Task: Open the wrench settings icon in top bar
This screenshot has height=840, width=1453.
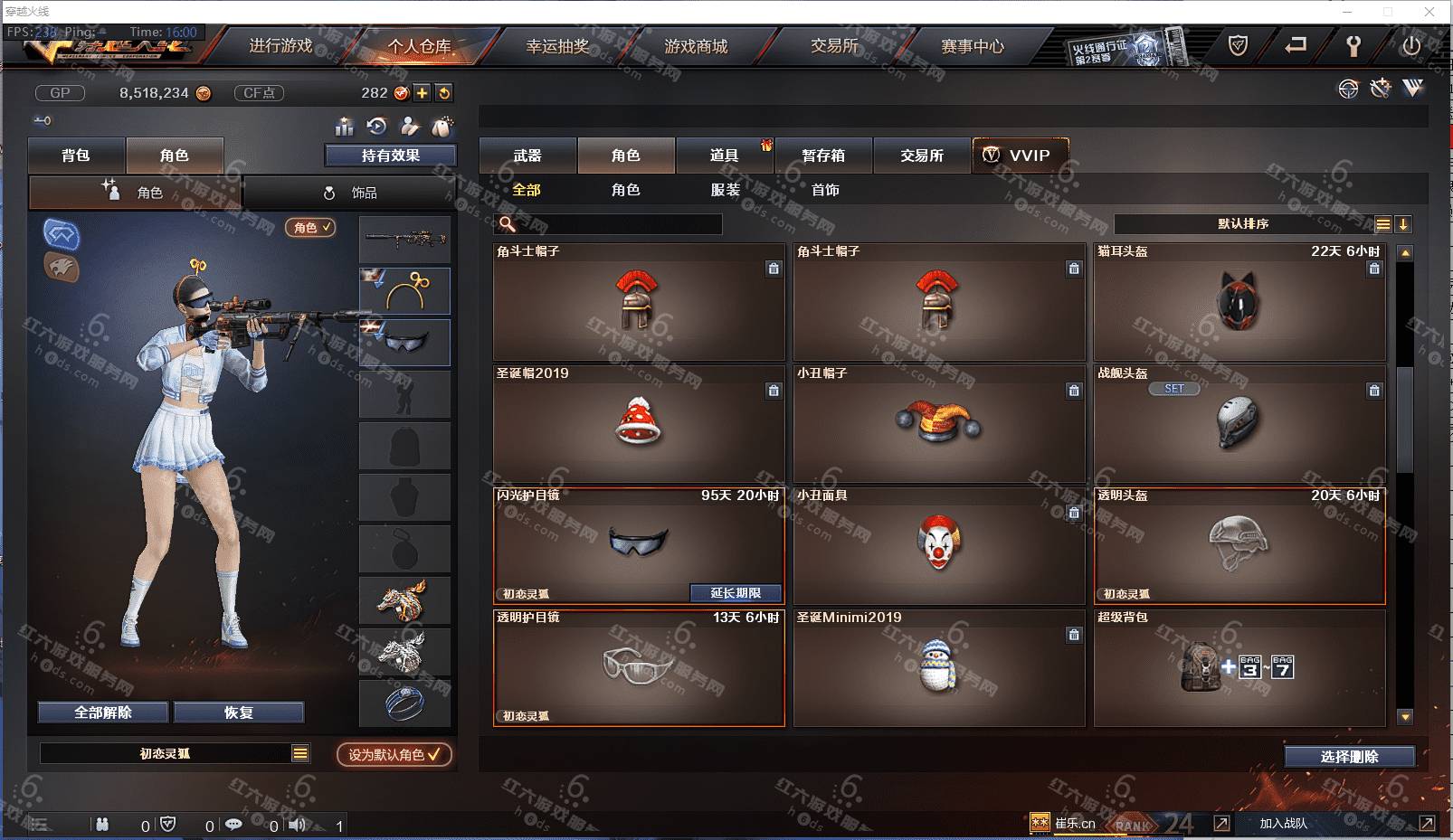Action: coord(1353,45)
